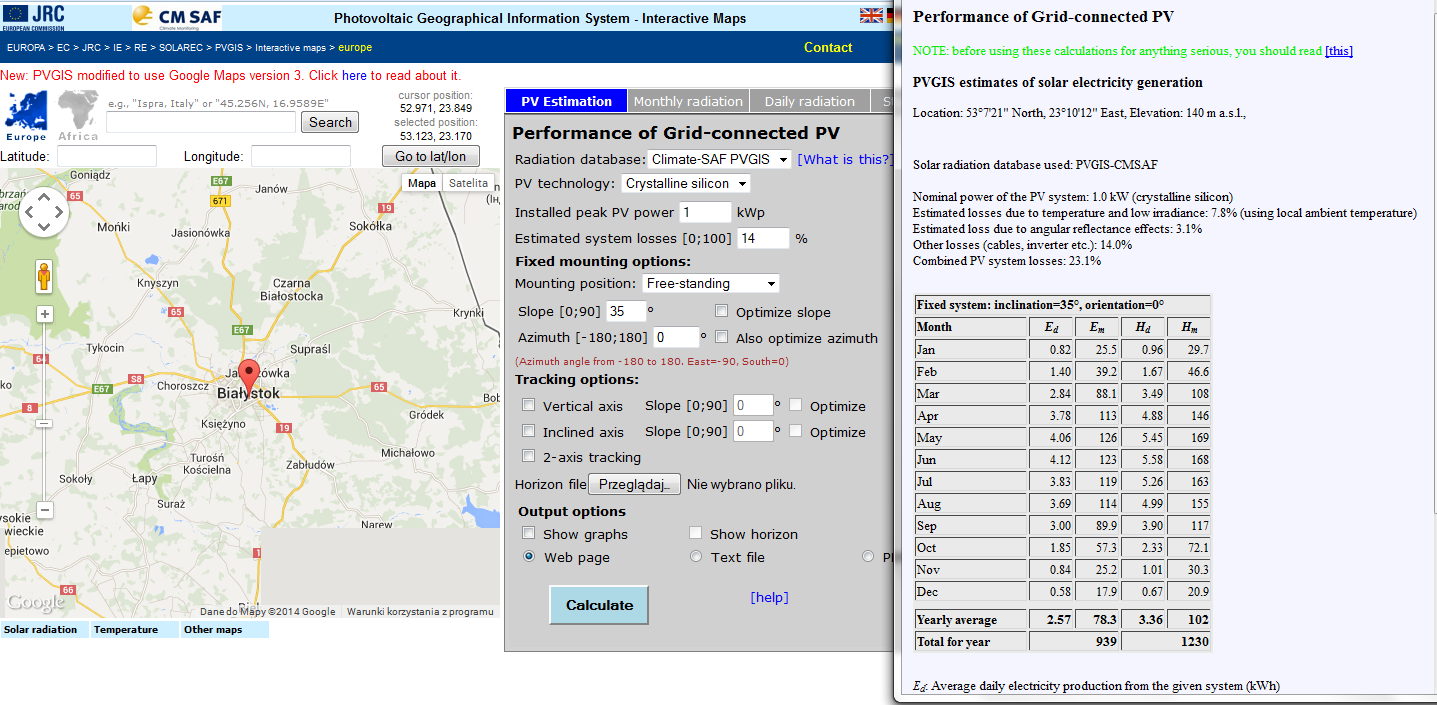The image size is (1437, 705).
Task: Open the Daily radiation tab
Action: pyautogui.click(x=810, y=101)
